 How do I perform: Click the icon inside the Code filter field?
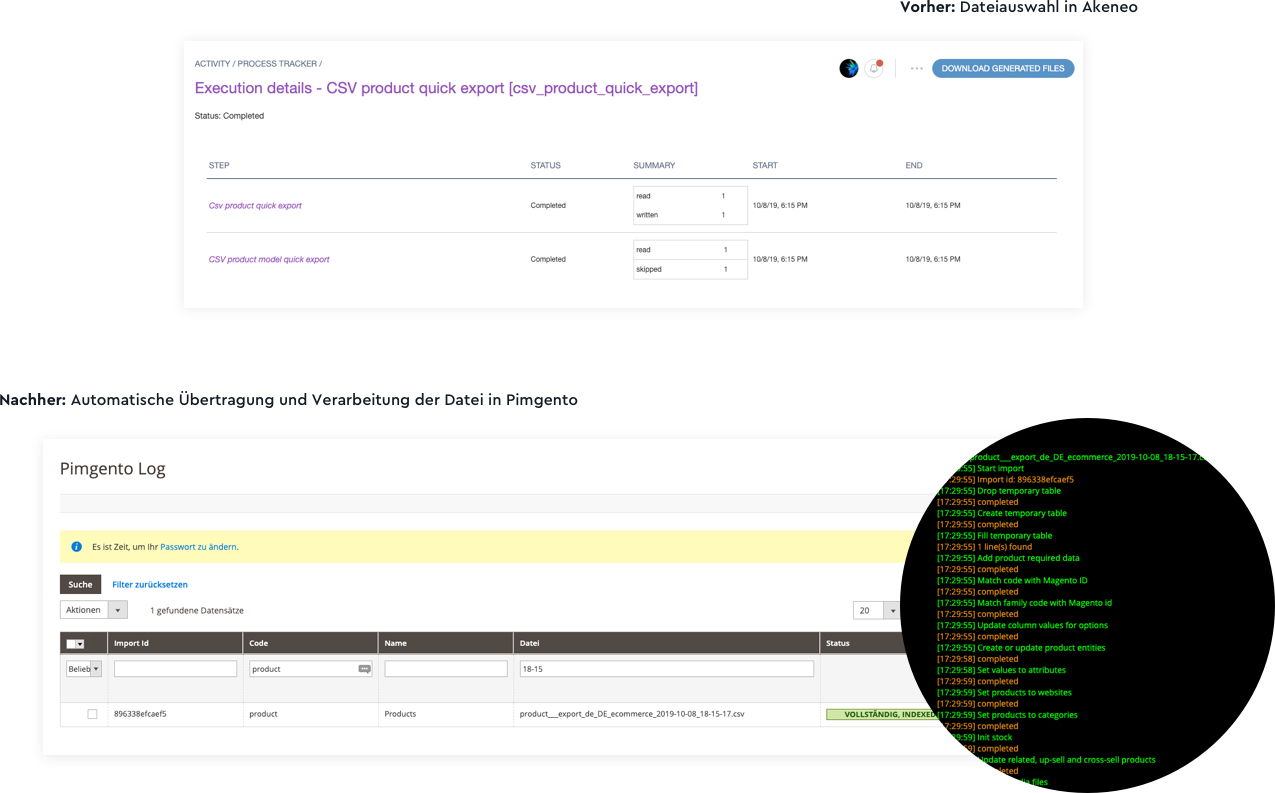click(x=364, y=669)
